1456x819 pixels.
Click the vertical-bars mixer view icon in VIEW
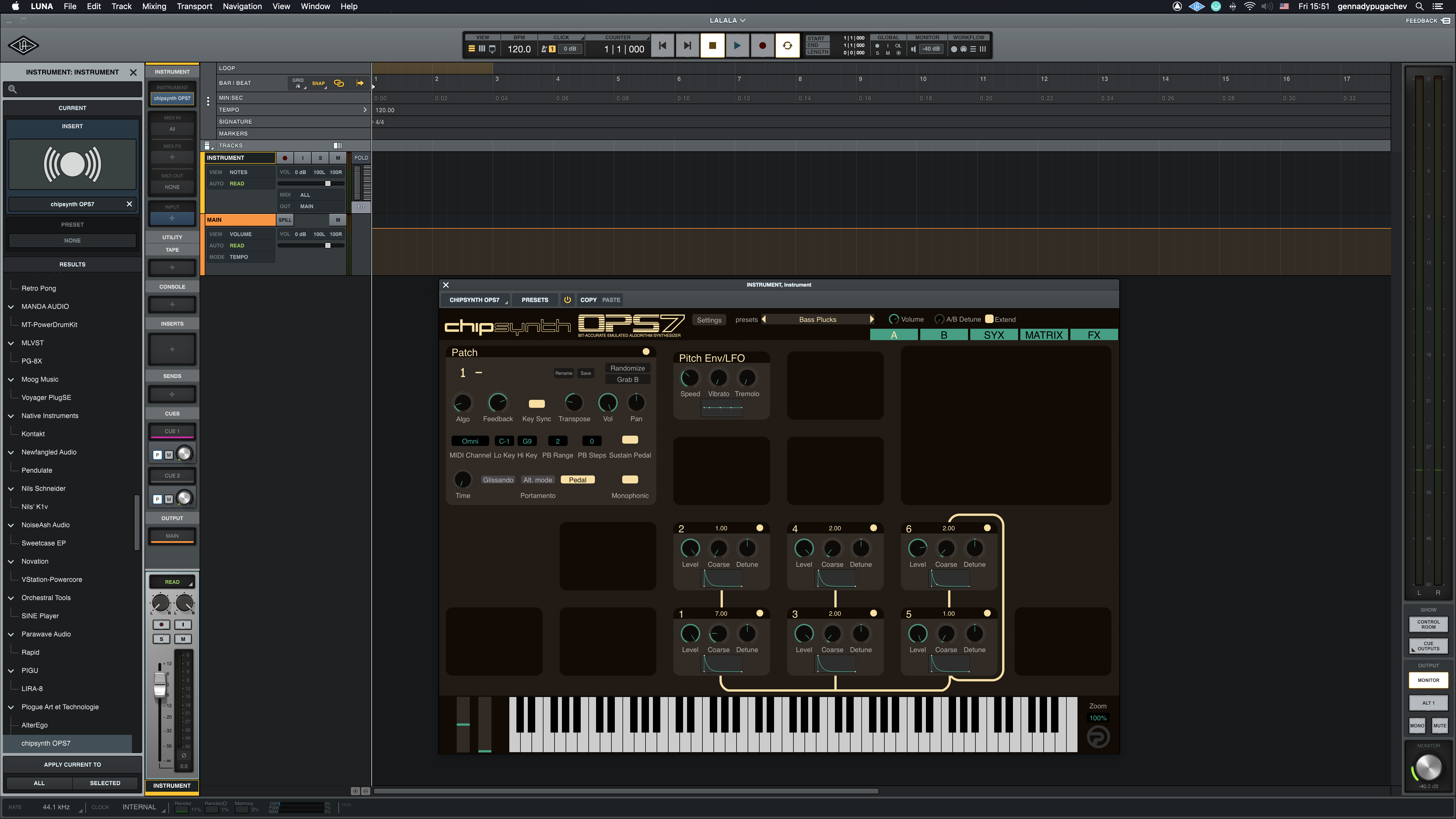481,49
